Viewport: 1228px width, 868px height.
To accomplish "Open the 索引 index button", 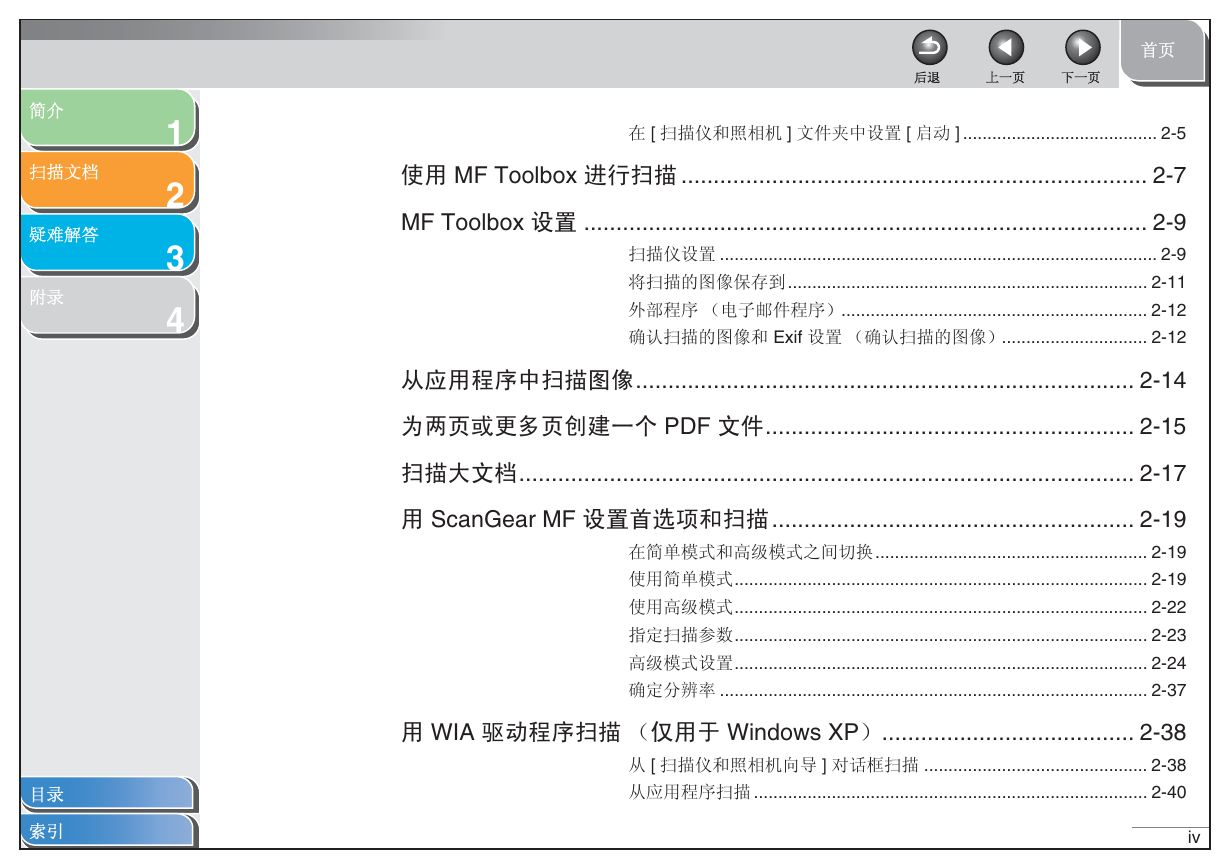I will tap(107, 831).
